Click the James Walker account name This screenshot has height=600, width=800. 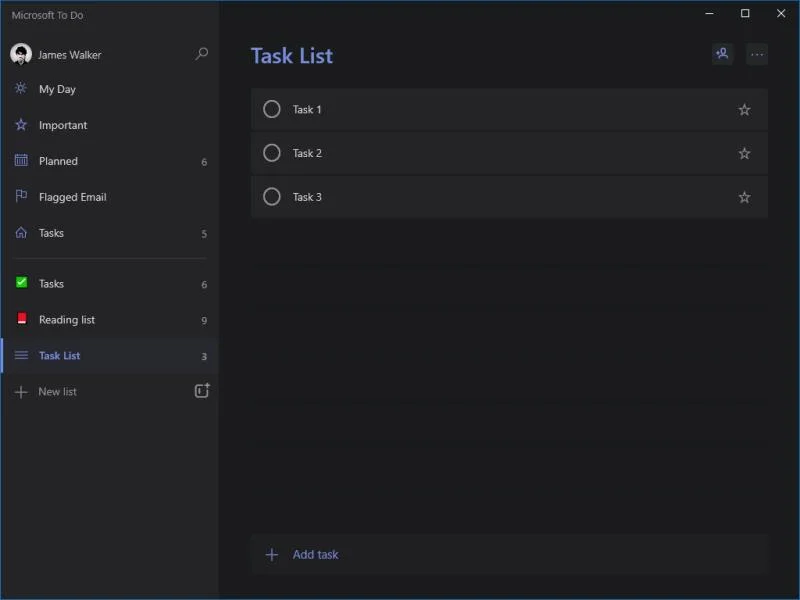(69, 55)
